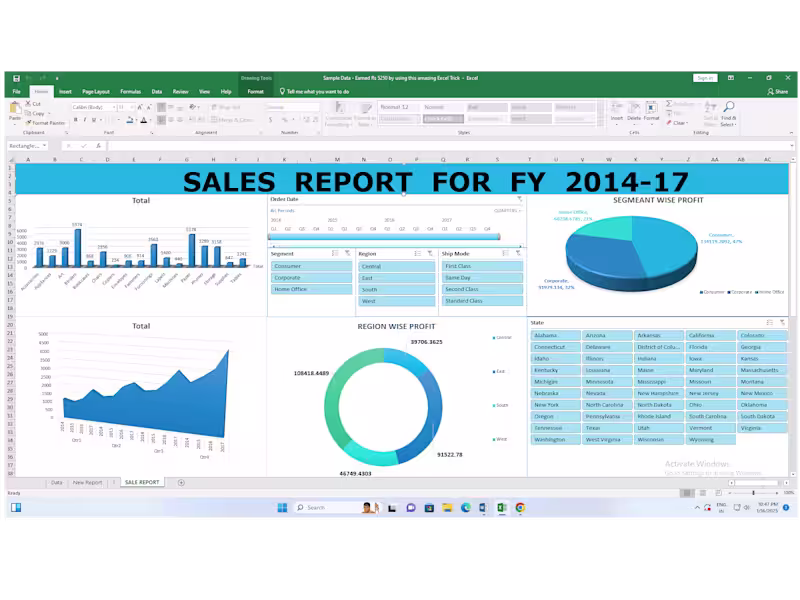Click the AutoSum icon in the Editing group
The image size is (800, 600).
pyautogui.click(x=669, y=104)
